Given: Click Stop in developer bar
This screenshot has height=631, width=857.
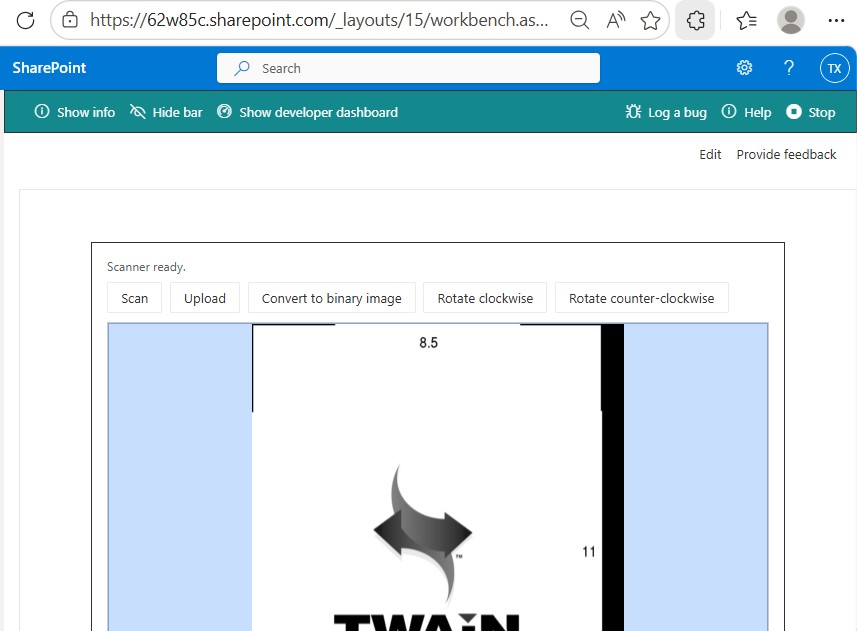Looking at the screenshot, I should 811,112.
